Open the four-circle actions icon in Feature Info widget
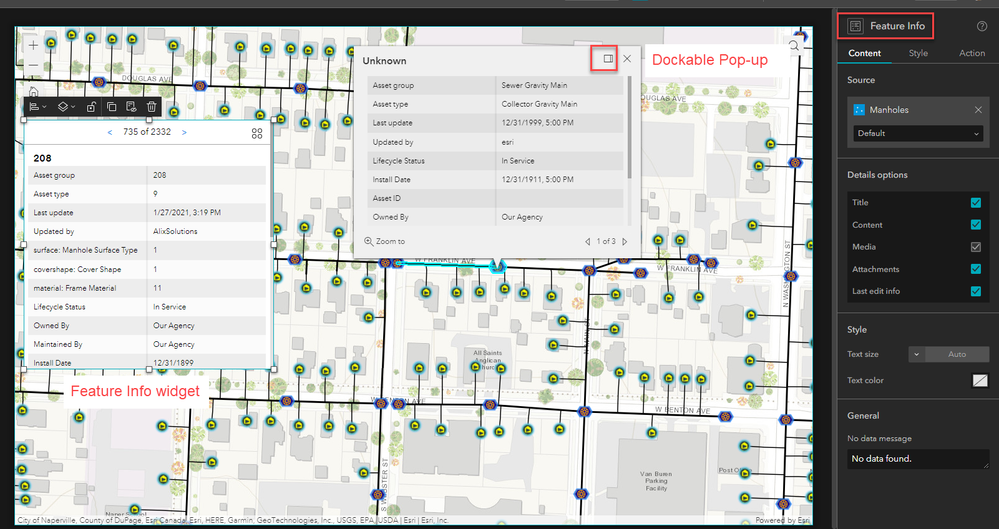 click(x=257, y=133)
